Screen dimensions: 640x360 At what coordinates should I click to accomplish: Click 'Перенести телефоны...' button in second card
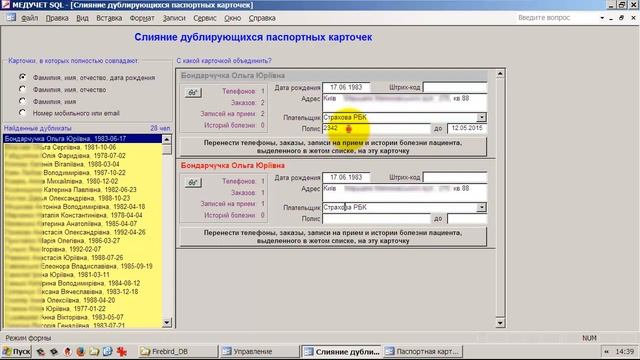coord(333,237)
